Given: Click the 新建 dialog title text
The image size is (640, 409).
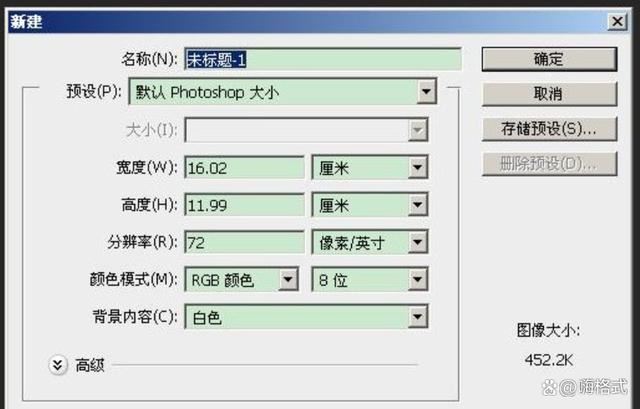Looking at the screenshot, I should [x=26, y=21].
